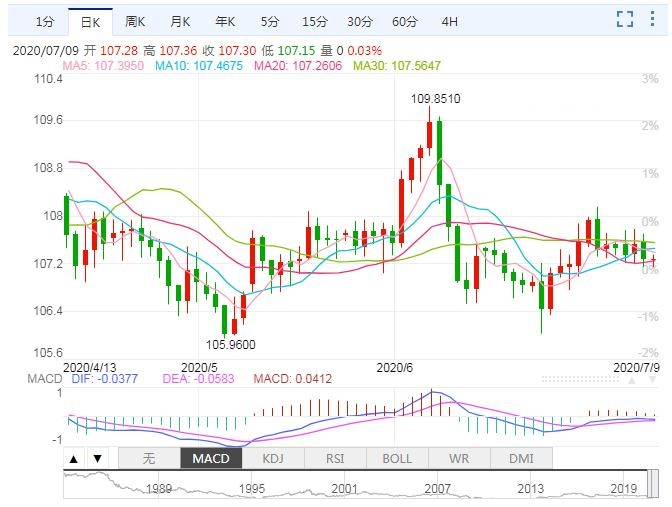672x507 pixels.
Task: Open the three-dot more options menu
Action: click(x=651, y=19)
